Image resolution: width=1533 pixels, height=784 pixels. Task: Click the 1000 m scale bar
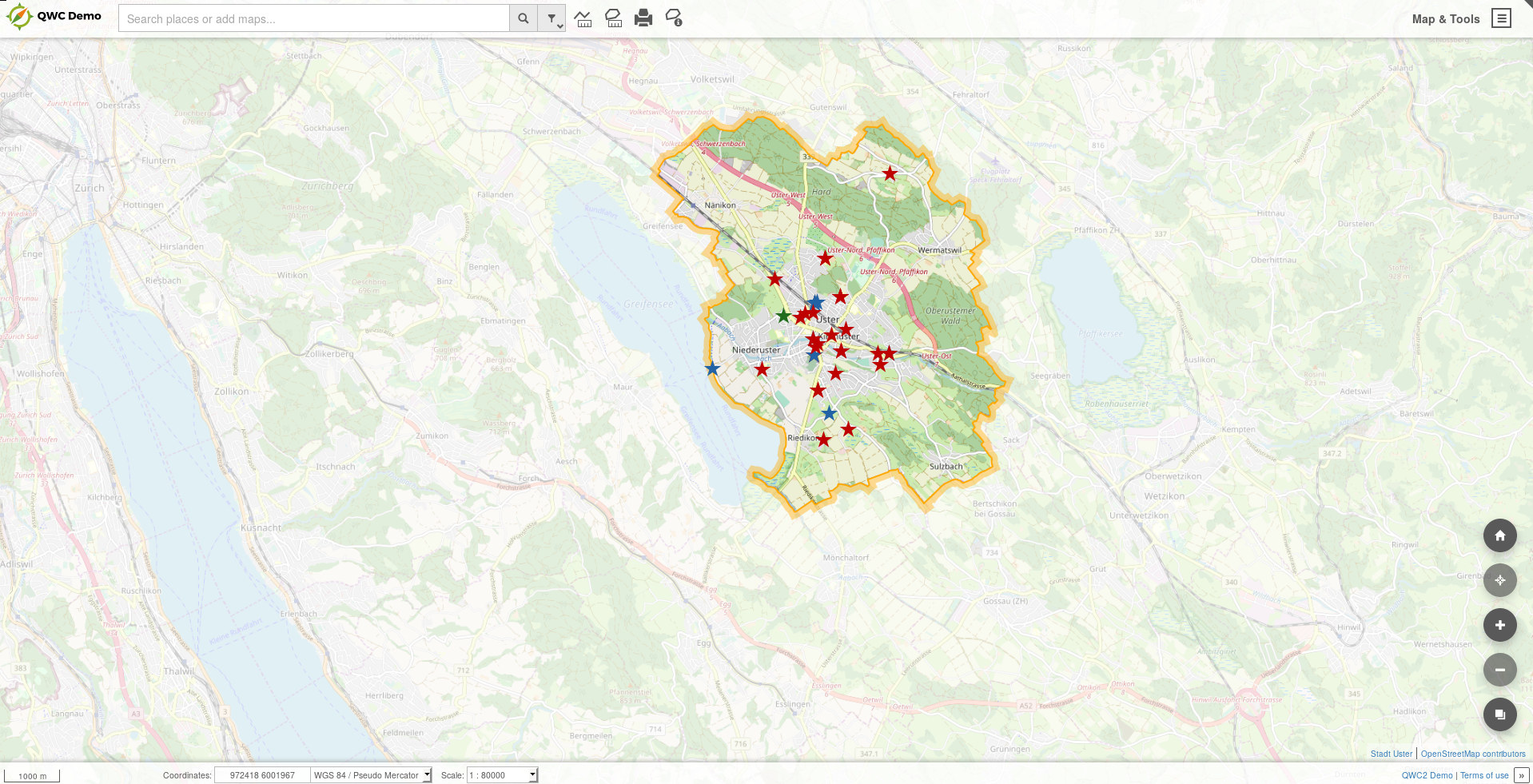[32, 776]
